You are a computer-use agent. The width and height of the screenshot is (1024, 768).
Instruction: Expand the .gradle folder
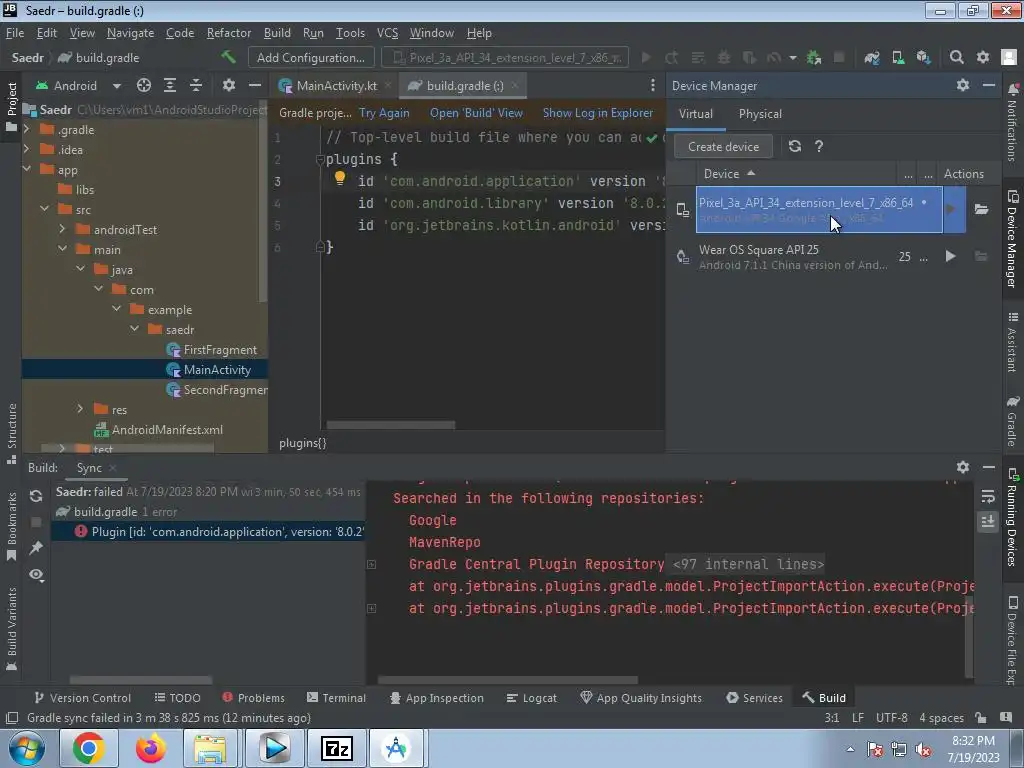(x=26, y=129)
